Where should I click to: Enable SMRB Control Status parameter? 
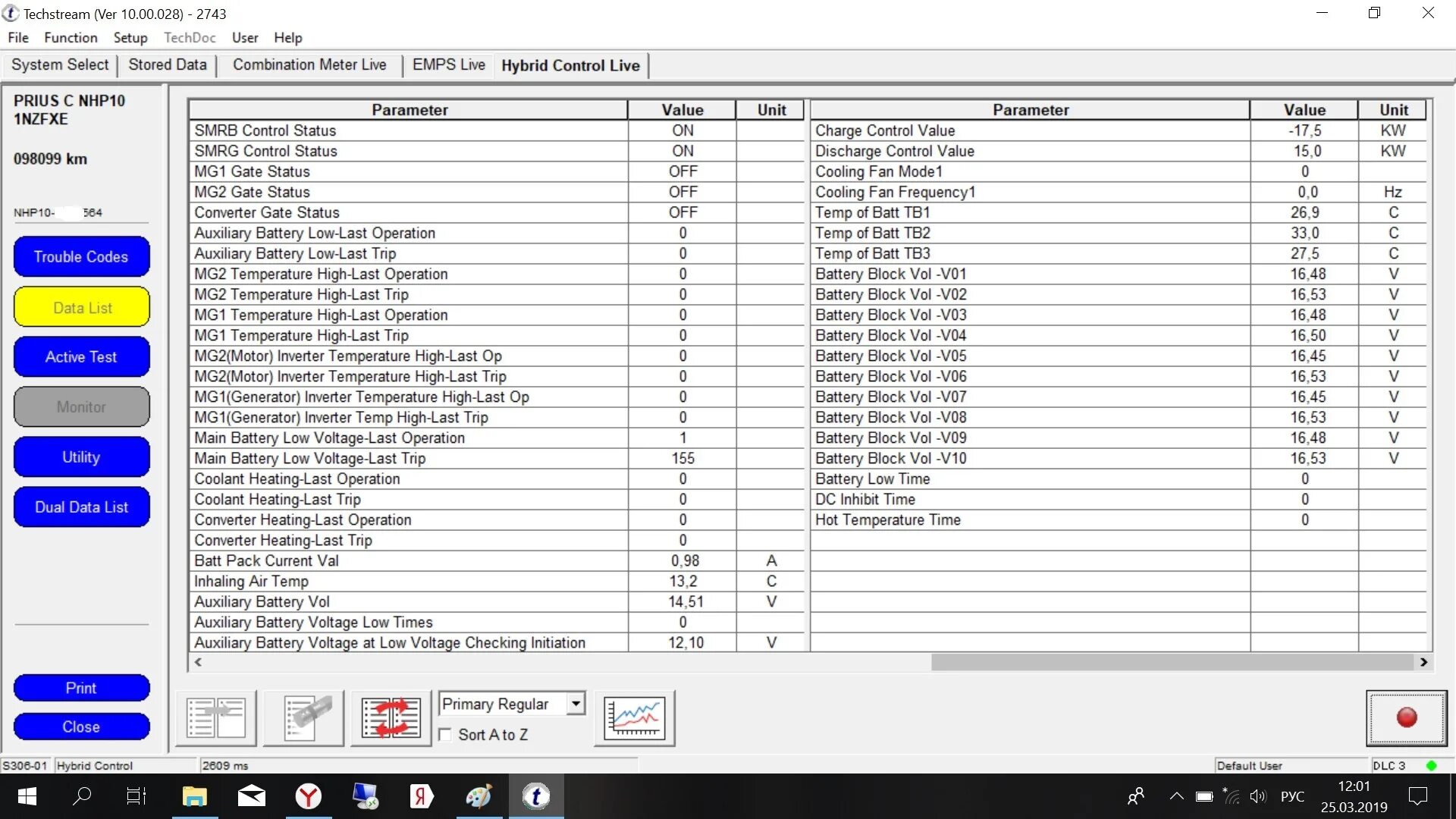click(x=683, y=130)
